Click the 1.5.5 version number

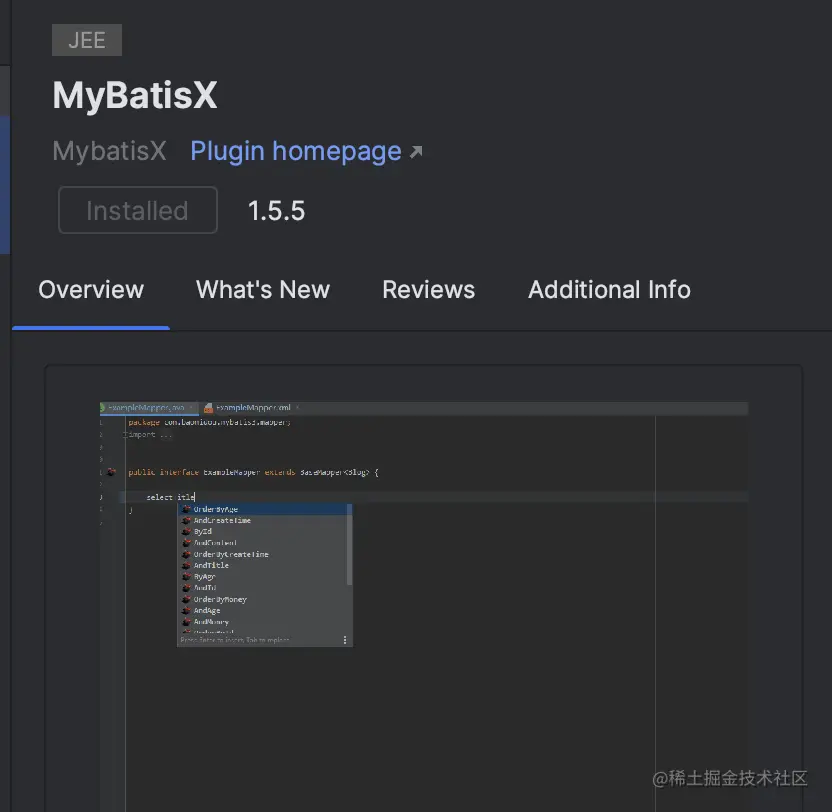point(276,211)
